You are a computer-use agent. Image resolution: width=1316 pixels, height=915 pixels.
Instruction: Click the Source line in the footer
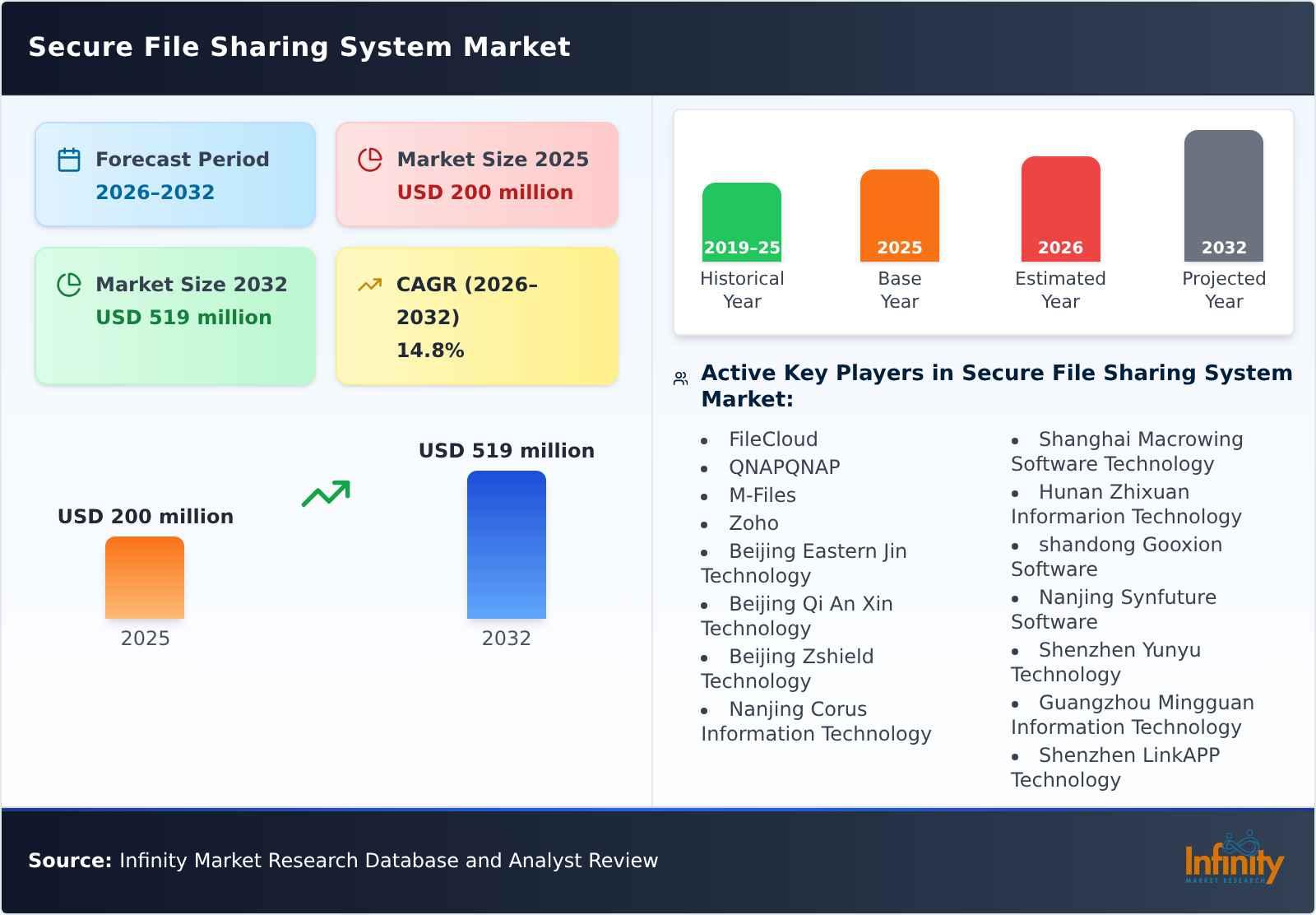tap(343, 861)
